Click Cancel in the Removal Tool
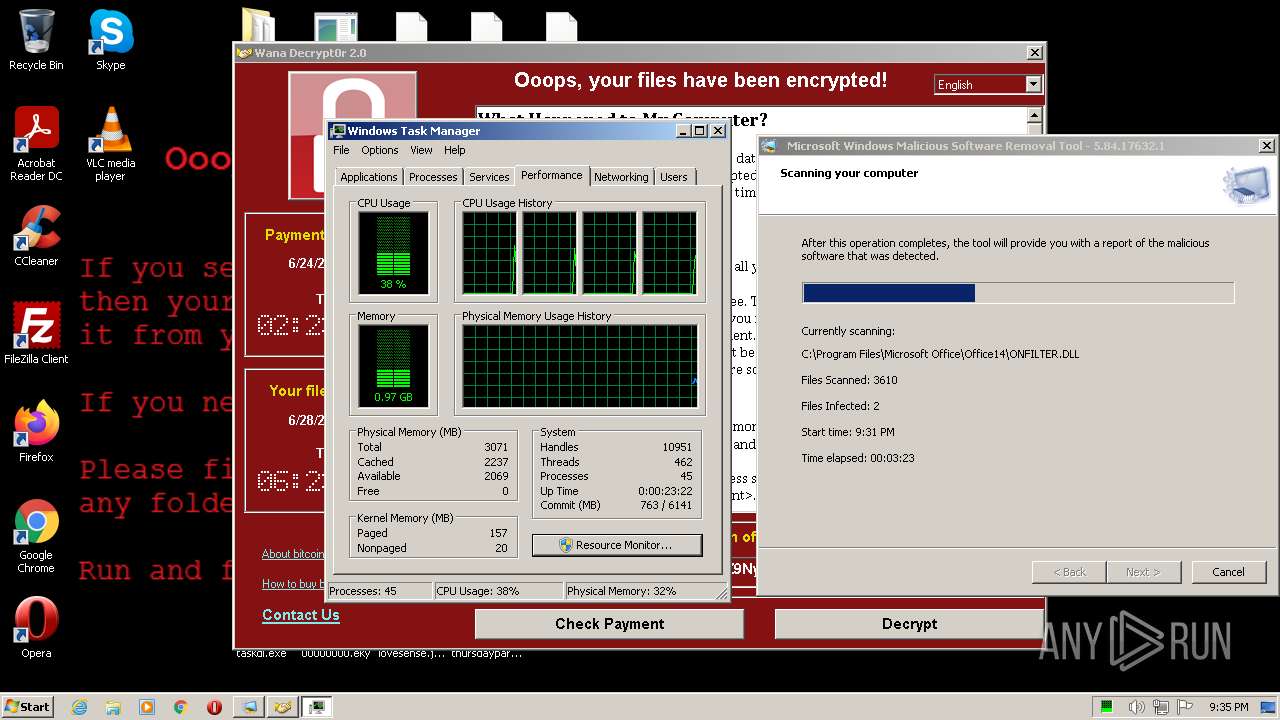This screenshot has width=1280, height=720. [1228, 572]
